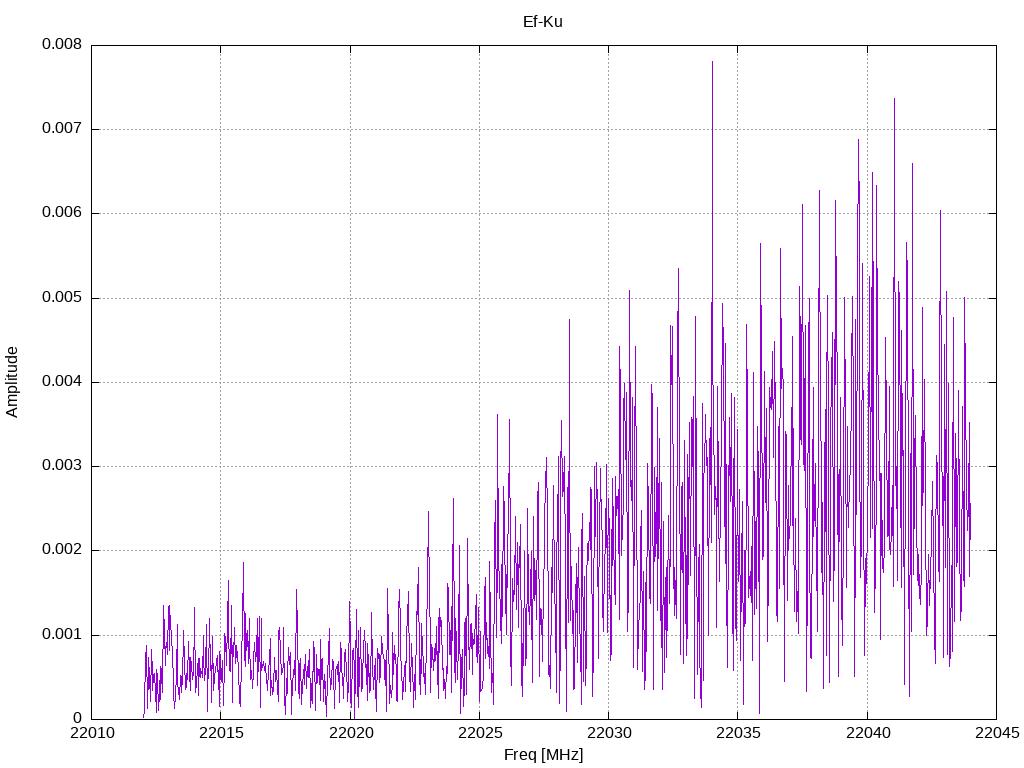Click the tallest spectrum peak near 22034 MHz
Image resolution: width=1024 pixels, height=768 pixels.
pos(712,63)
